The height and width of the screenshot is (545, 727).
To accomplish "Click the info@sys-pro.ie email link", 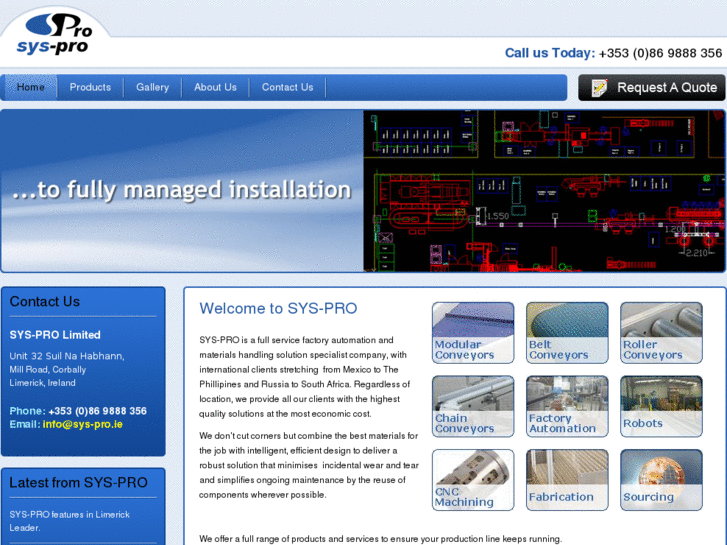I will coord(83,424).
